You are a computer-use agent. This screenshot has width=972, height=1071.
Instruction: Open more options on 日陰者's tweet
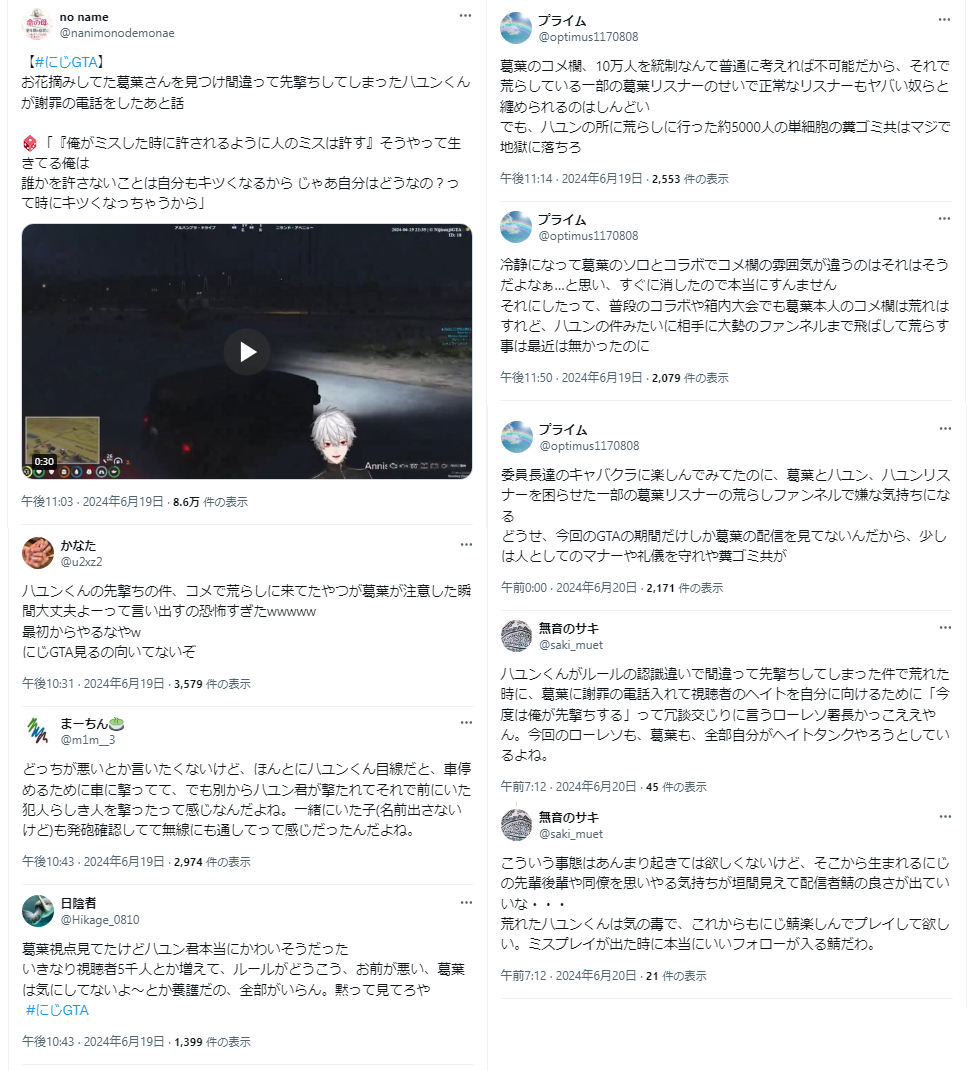pyautogui.click(x=466, y=902)
